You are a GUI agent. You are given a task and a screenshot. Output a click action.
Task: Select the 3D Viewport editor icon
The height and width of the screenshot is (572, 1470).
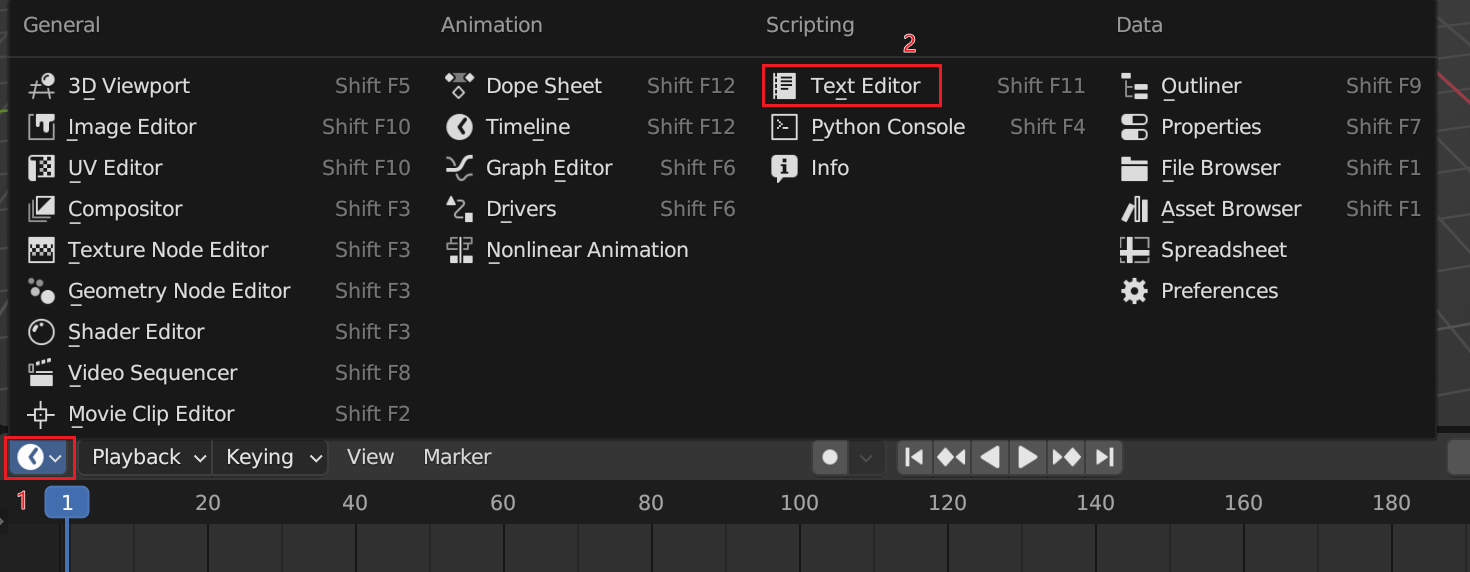click(41, 87)
